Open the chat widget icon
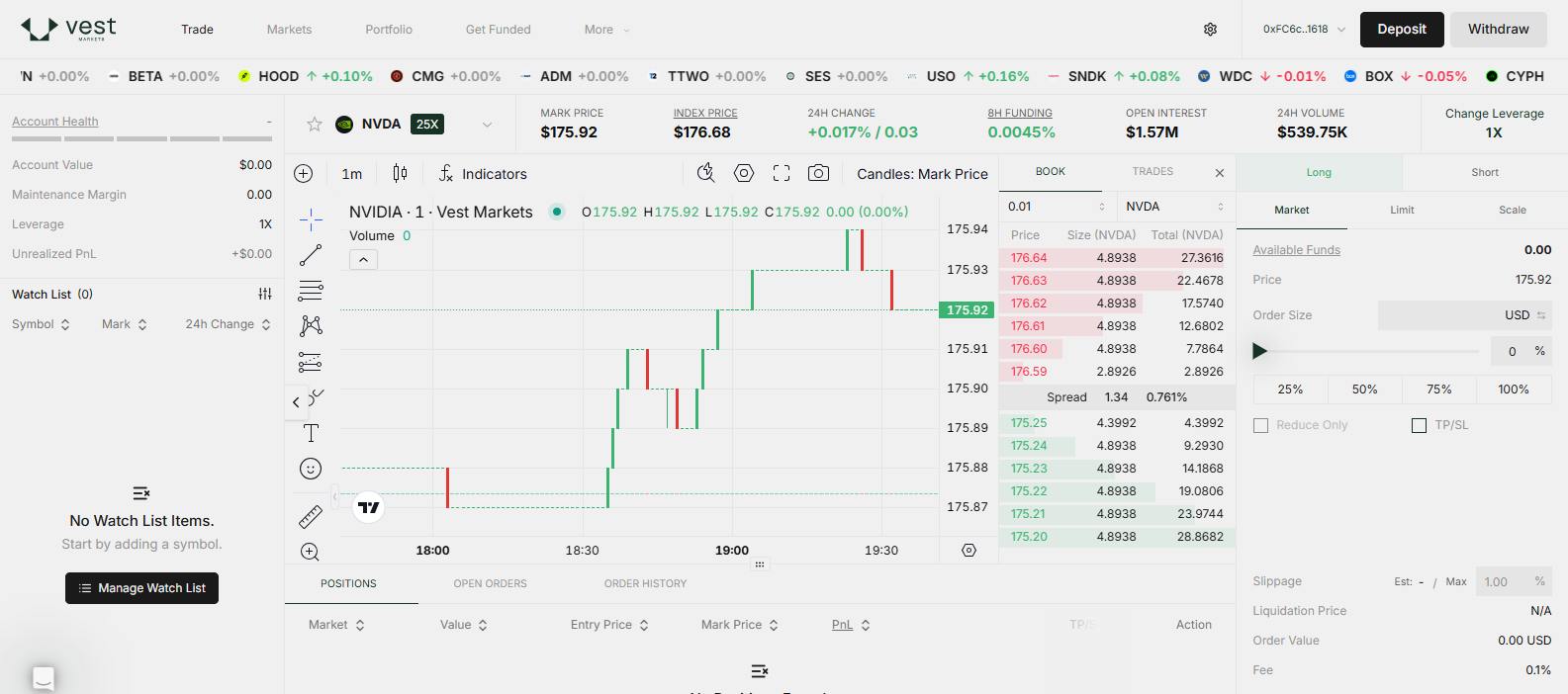Viewport: 1568px width, 694px height. point(43,678)
